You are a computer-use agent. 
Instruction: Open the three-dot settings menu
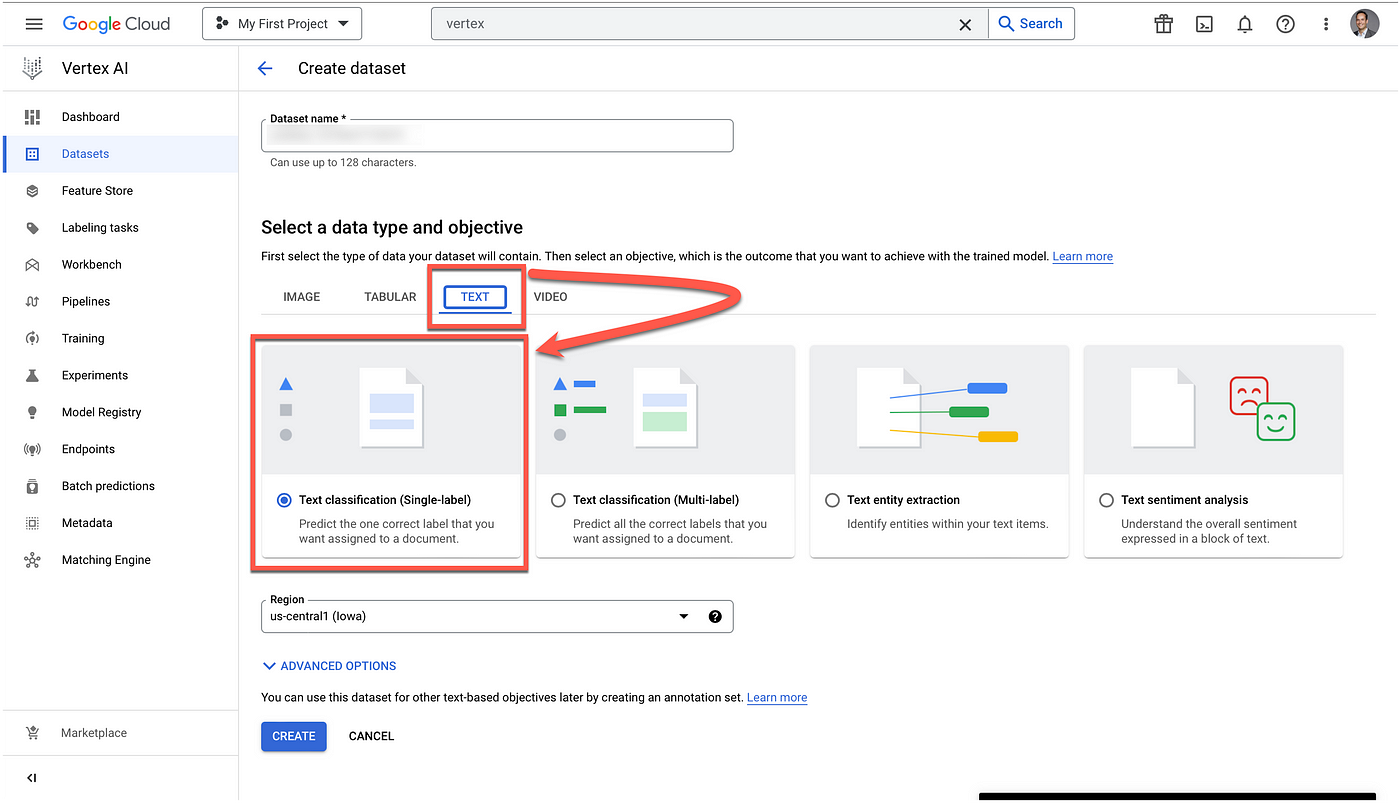tap(1326, 24)
